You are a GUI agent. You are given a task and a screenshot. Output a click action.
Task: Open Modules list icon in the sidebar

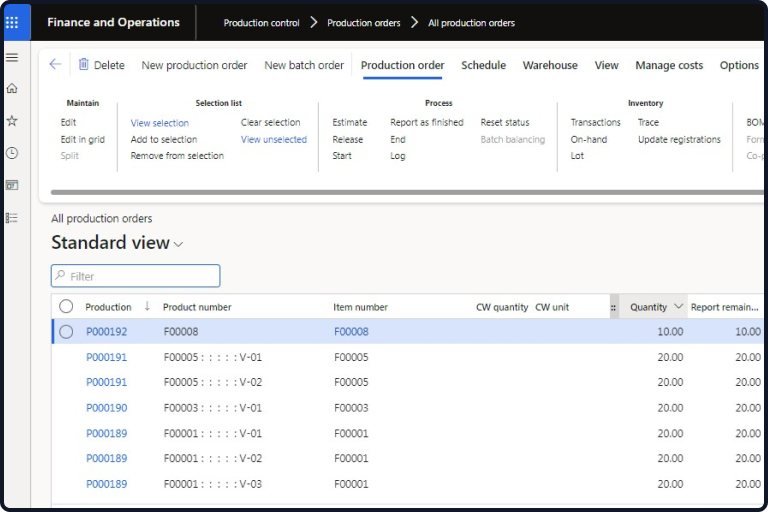(x=12, y=218)
